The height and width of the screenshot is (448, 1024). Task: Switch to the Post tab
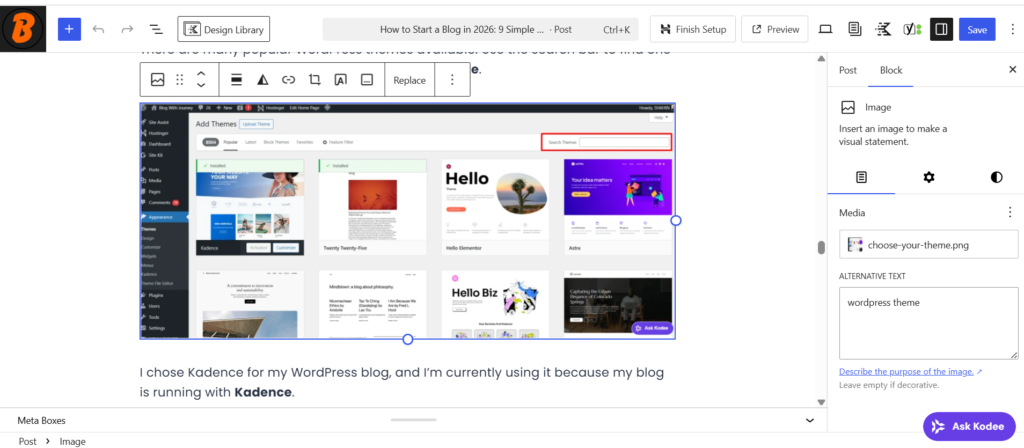[x=848, y=70]
